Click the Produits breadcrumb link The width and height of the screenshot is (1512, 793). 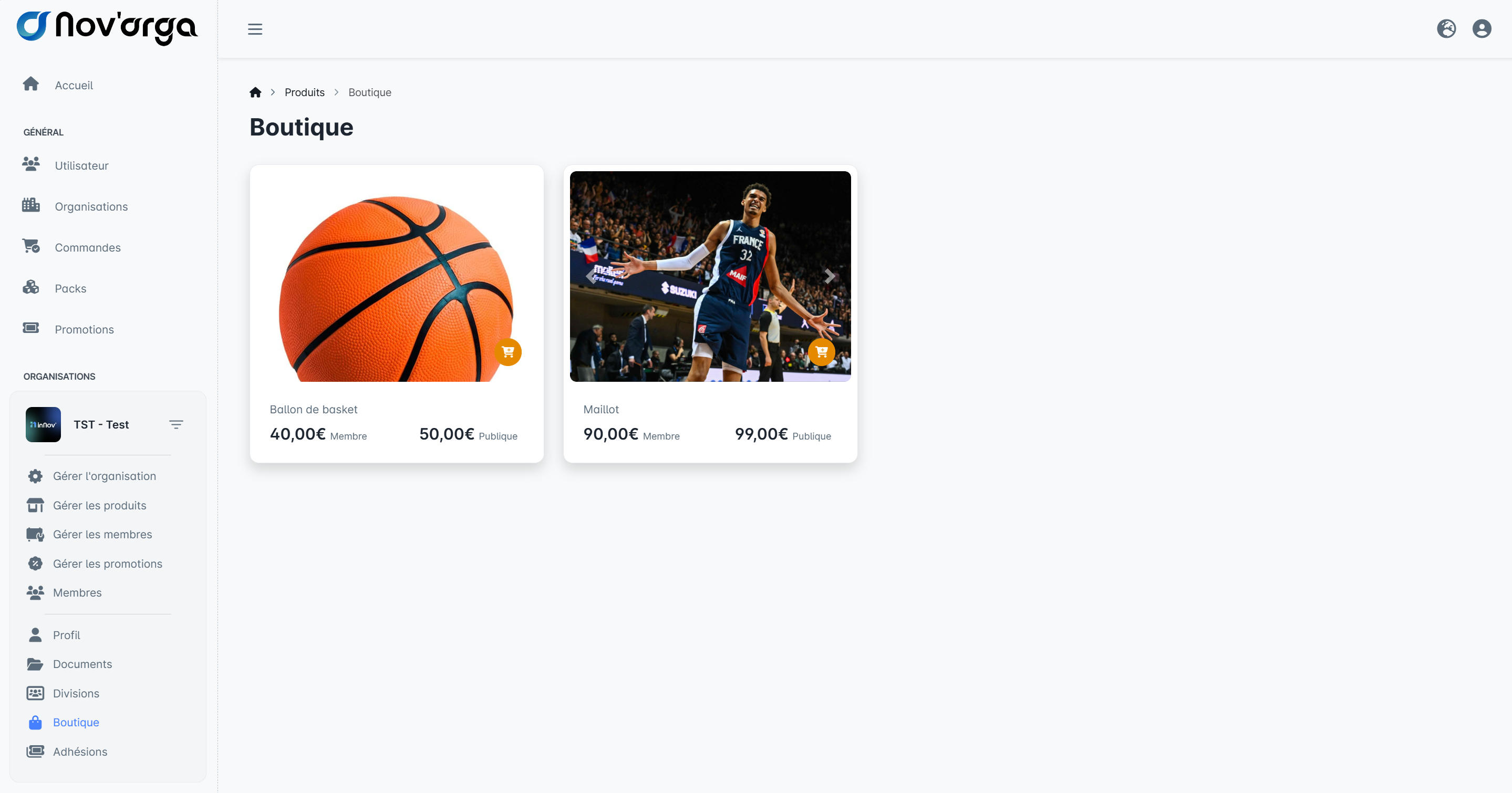pos(305,92)
